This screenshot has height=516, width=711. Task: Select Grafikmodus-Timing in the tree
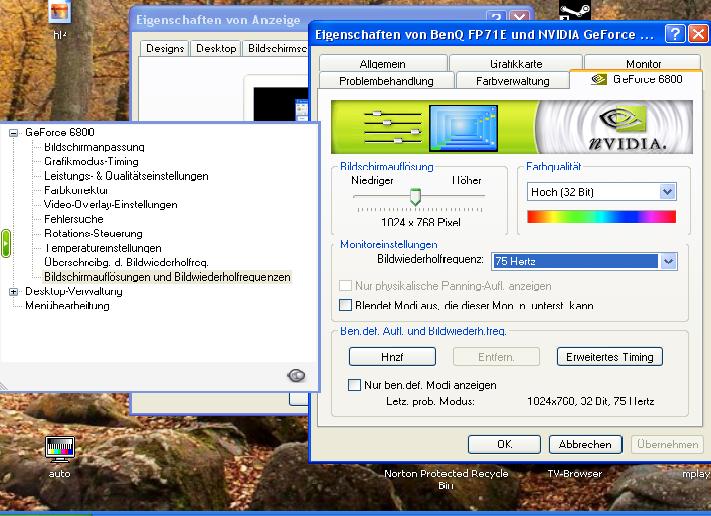click(x=91, y=161)
